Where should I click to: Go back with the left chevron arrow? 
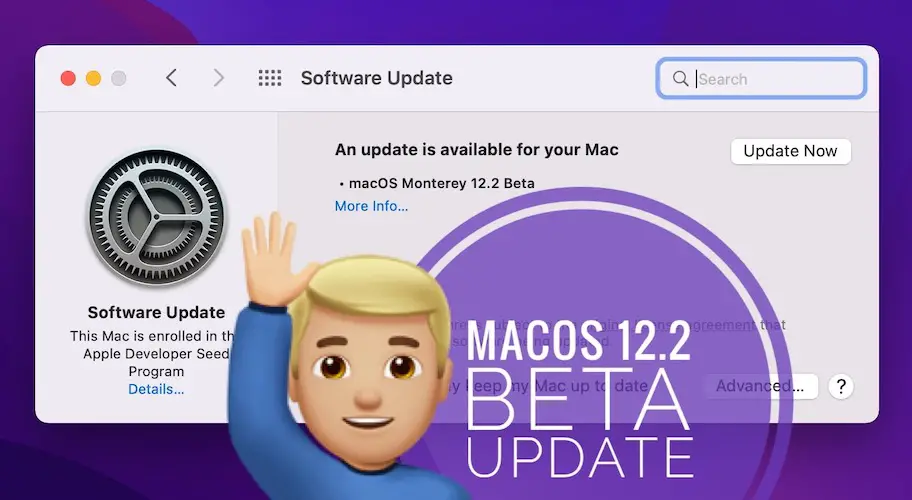click(x=172, y=78)
